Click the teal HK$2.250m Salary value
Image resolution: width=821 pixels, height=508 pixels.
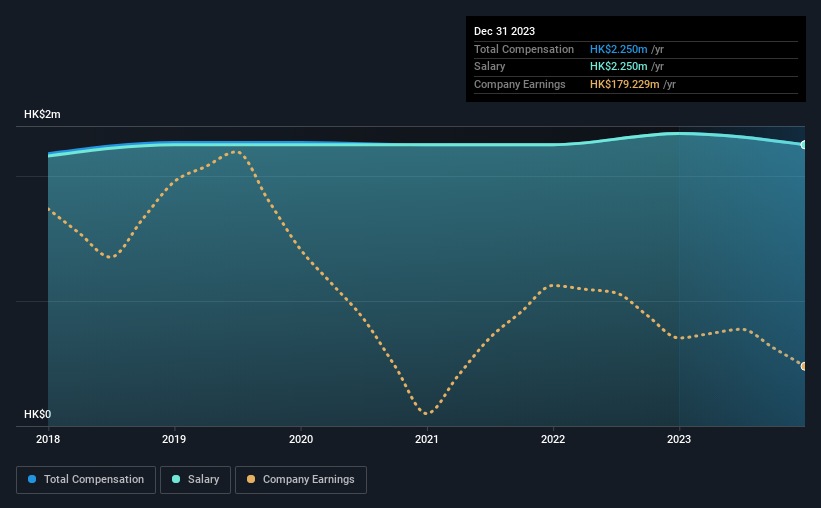coord(618,67)
